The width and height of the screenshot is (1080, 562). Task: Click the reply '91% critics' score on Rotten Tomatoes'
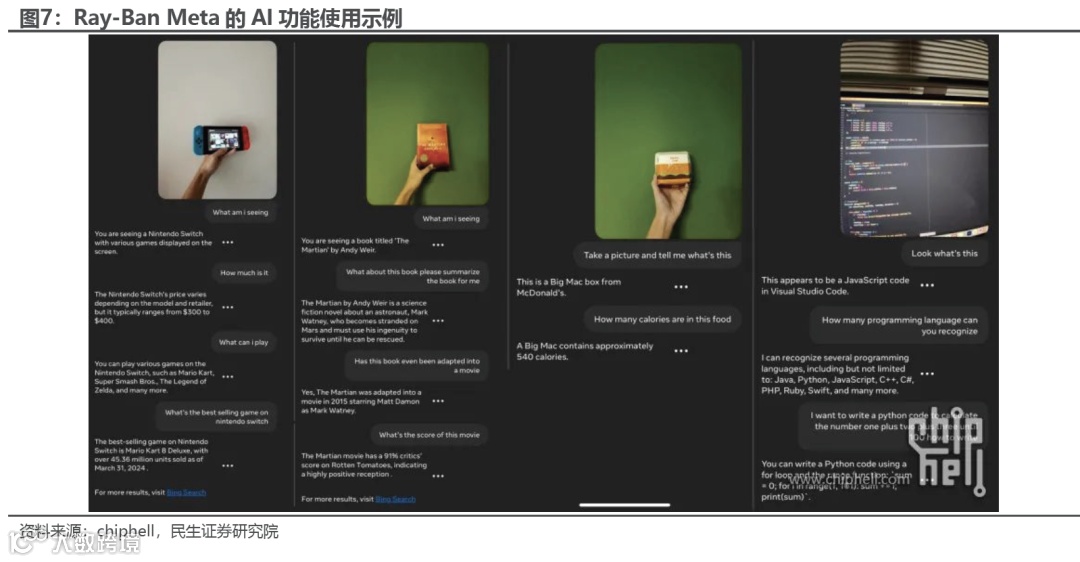click(x=364, y=465)
